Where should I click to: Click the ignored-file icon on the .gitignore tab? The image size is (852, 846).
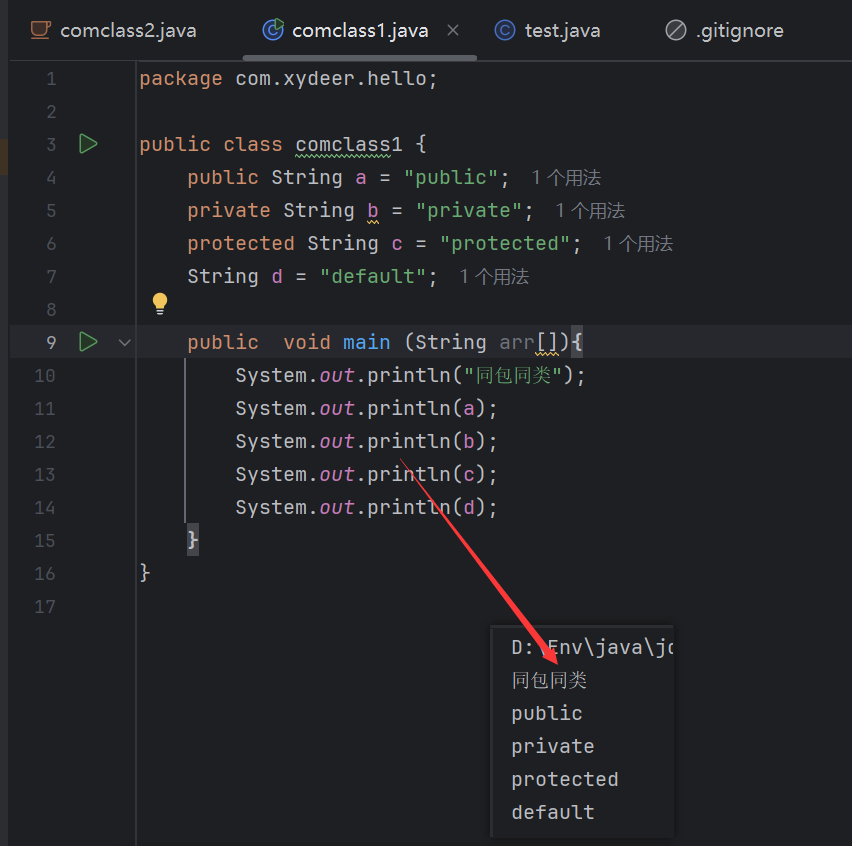coord(675,30)
